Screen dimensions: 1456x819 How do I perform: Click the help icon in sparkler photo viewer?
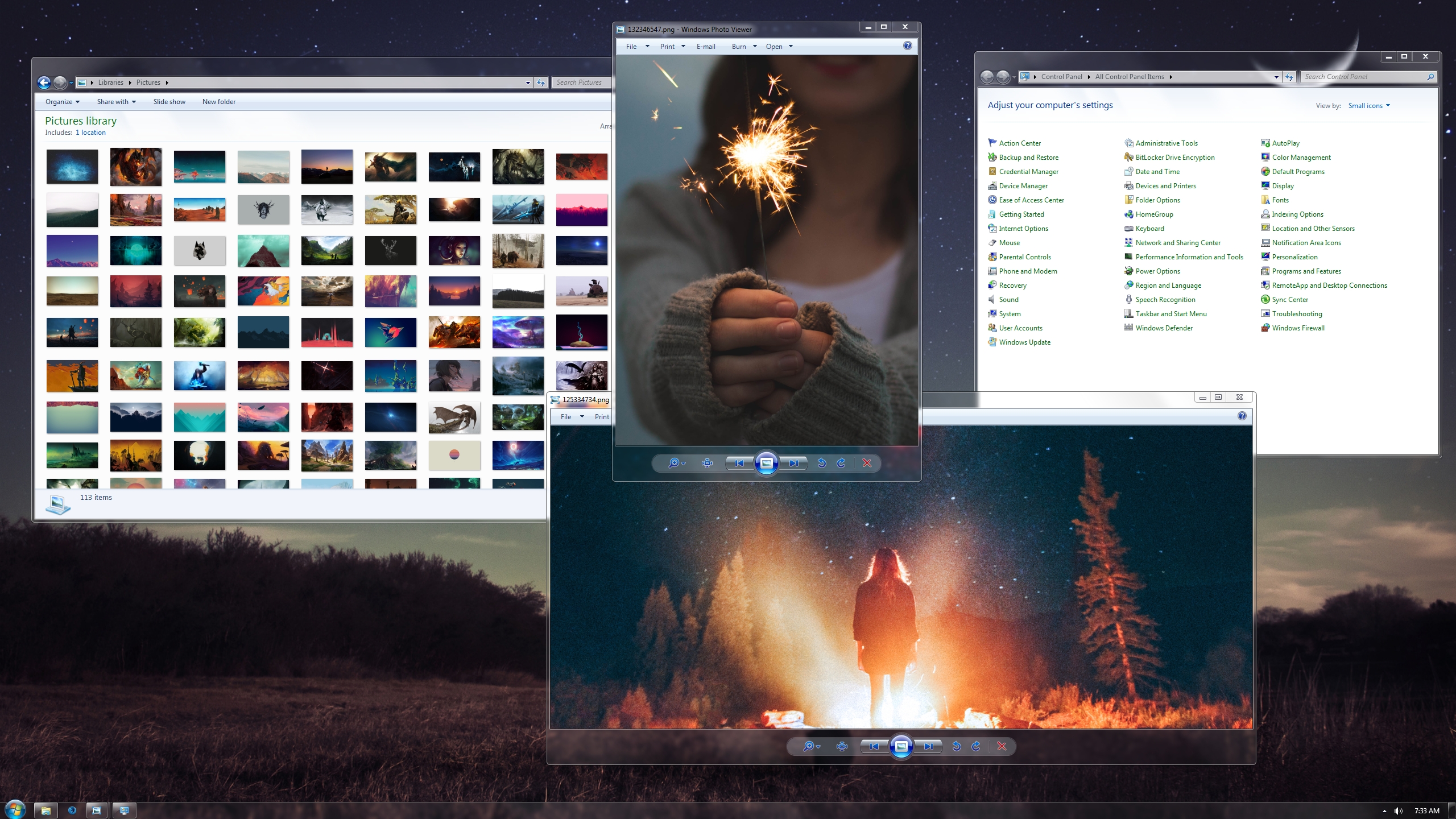pyautogui.click(x=908, y=45)
